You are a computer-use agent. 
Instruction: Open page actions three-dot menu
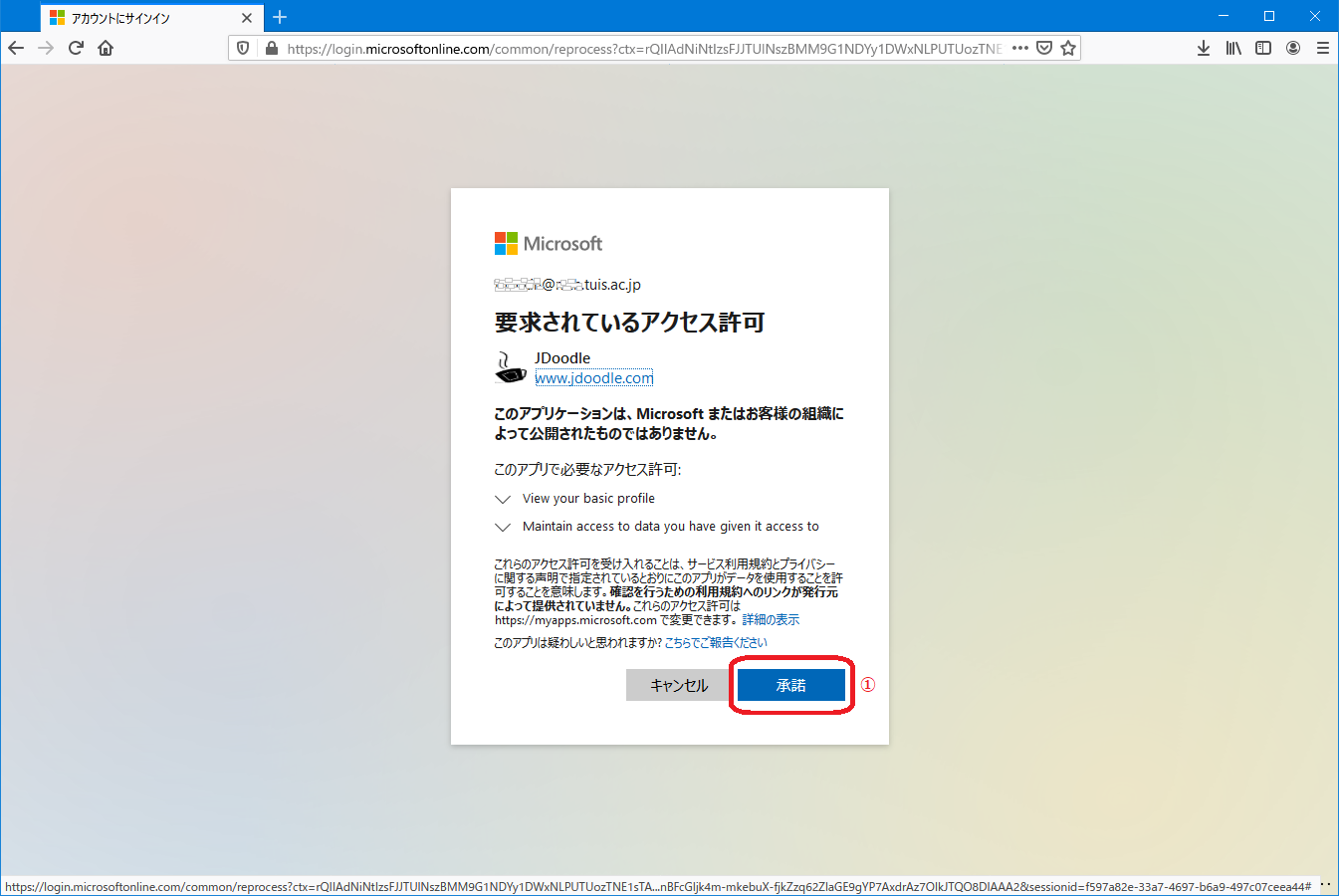(1020, 48)
